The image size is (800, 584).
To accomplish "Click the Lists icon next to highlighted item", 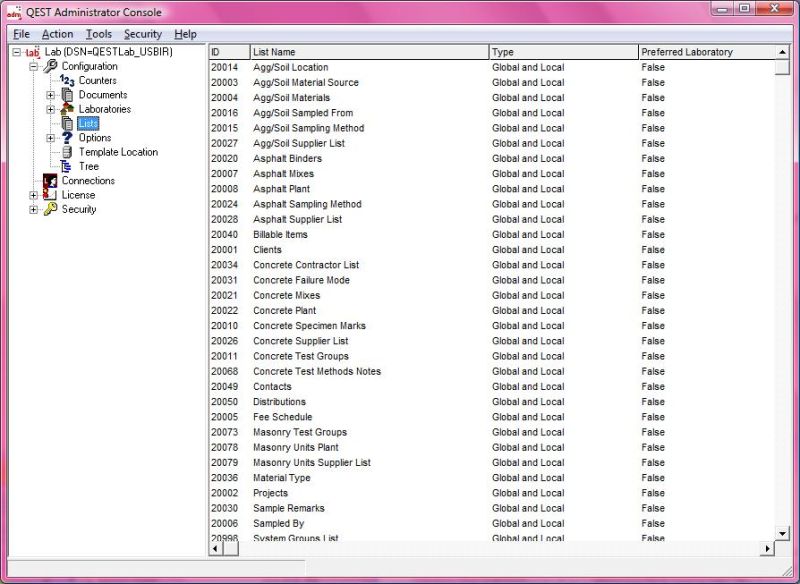I will (x=66, y=123).
